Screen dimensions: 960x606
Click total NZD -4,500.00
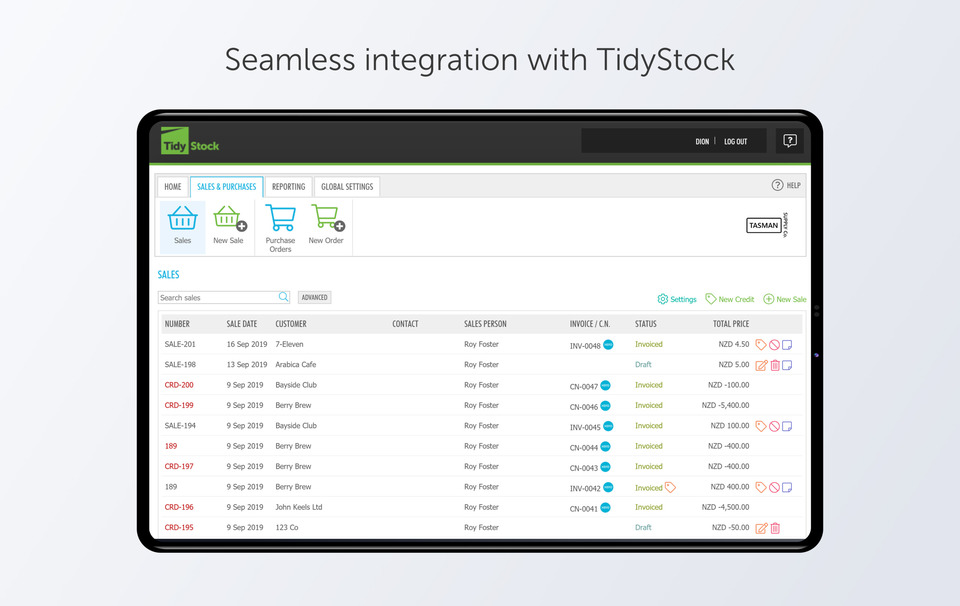[x=726, y=507]
